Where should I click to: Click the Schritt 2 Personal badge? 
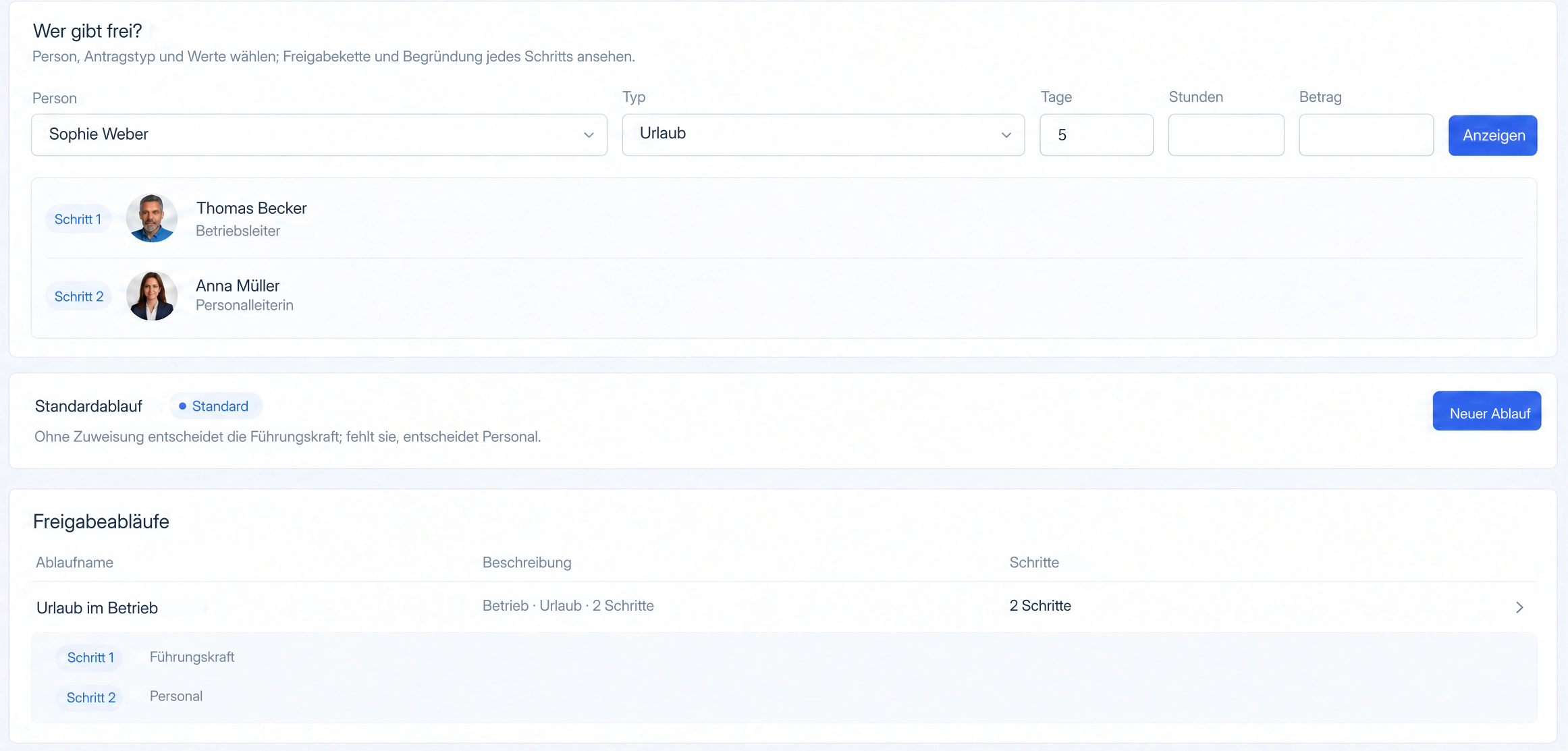point(91,698)
